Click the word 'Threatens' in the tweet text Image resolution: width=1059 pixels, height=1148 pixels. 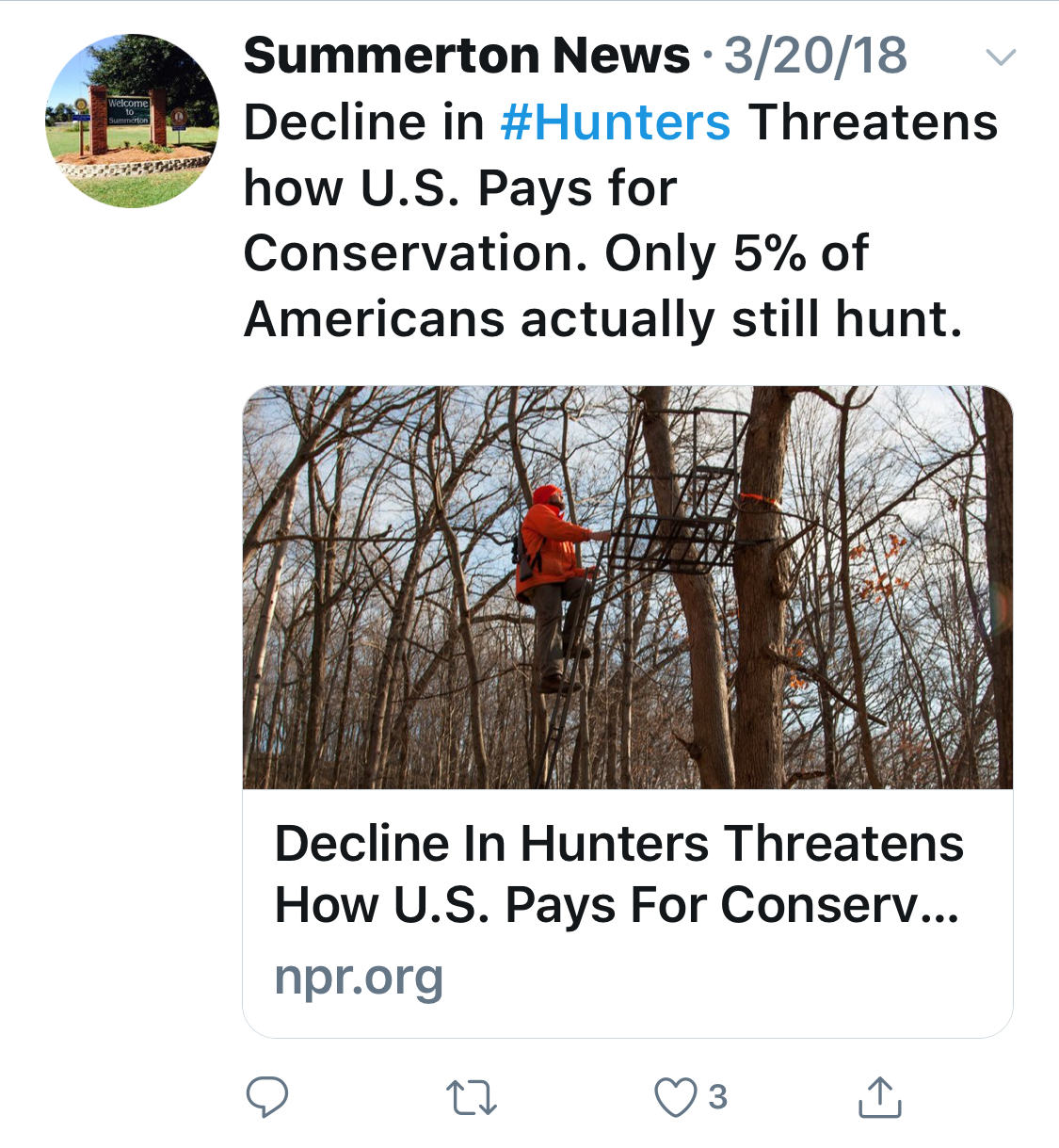point(873,122)
